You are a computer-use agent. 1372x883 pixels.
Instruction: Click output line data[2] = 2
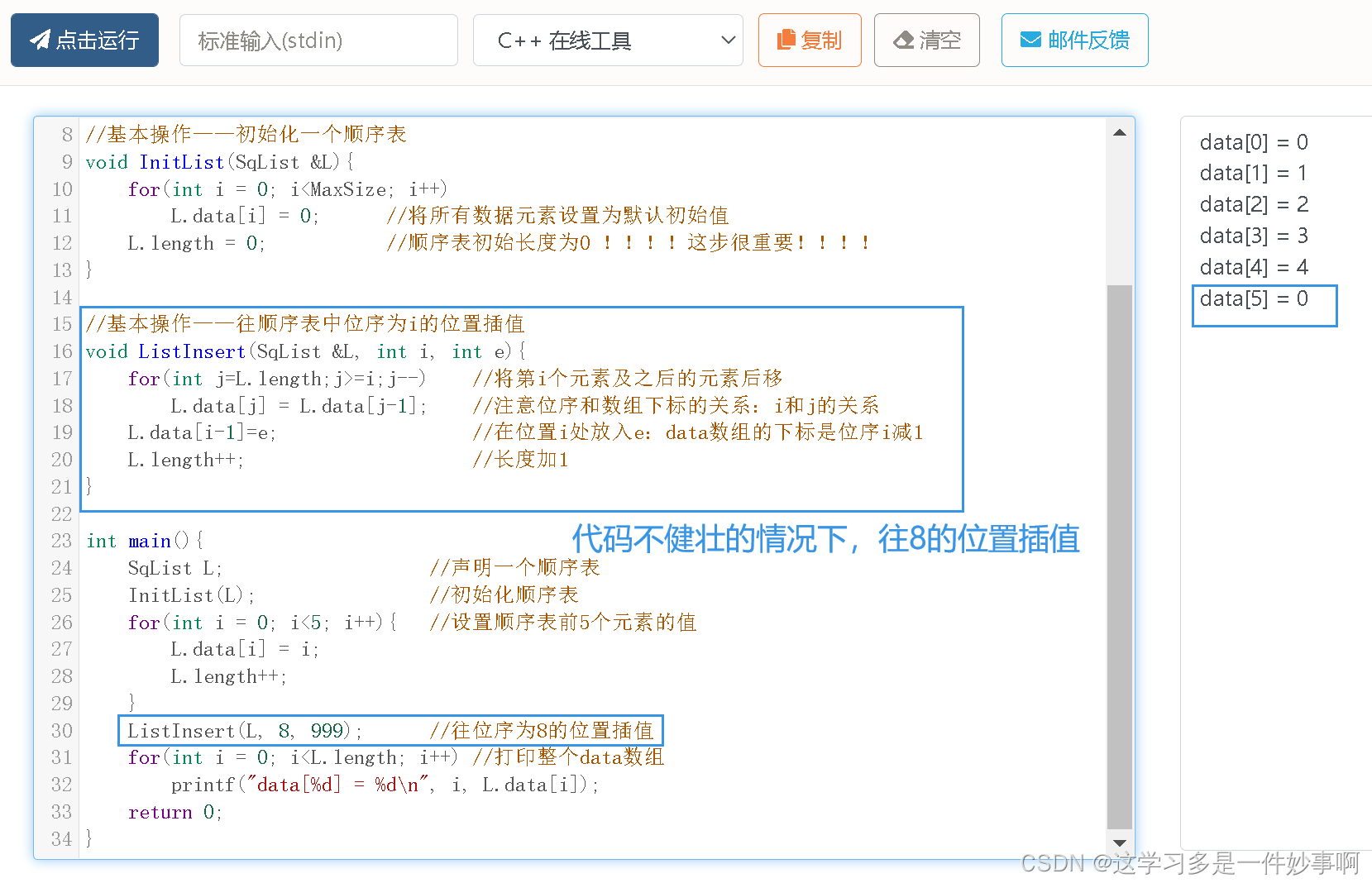(1254, 204)
